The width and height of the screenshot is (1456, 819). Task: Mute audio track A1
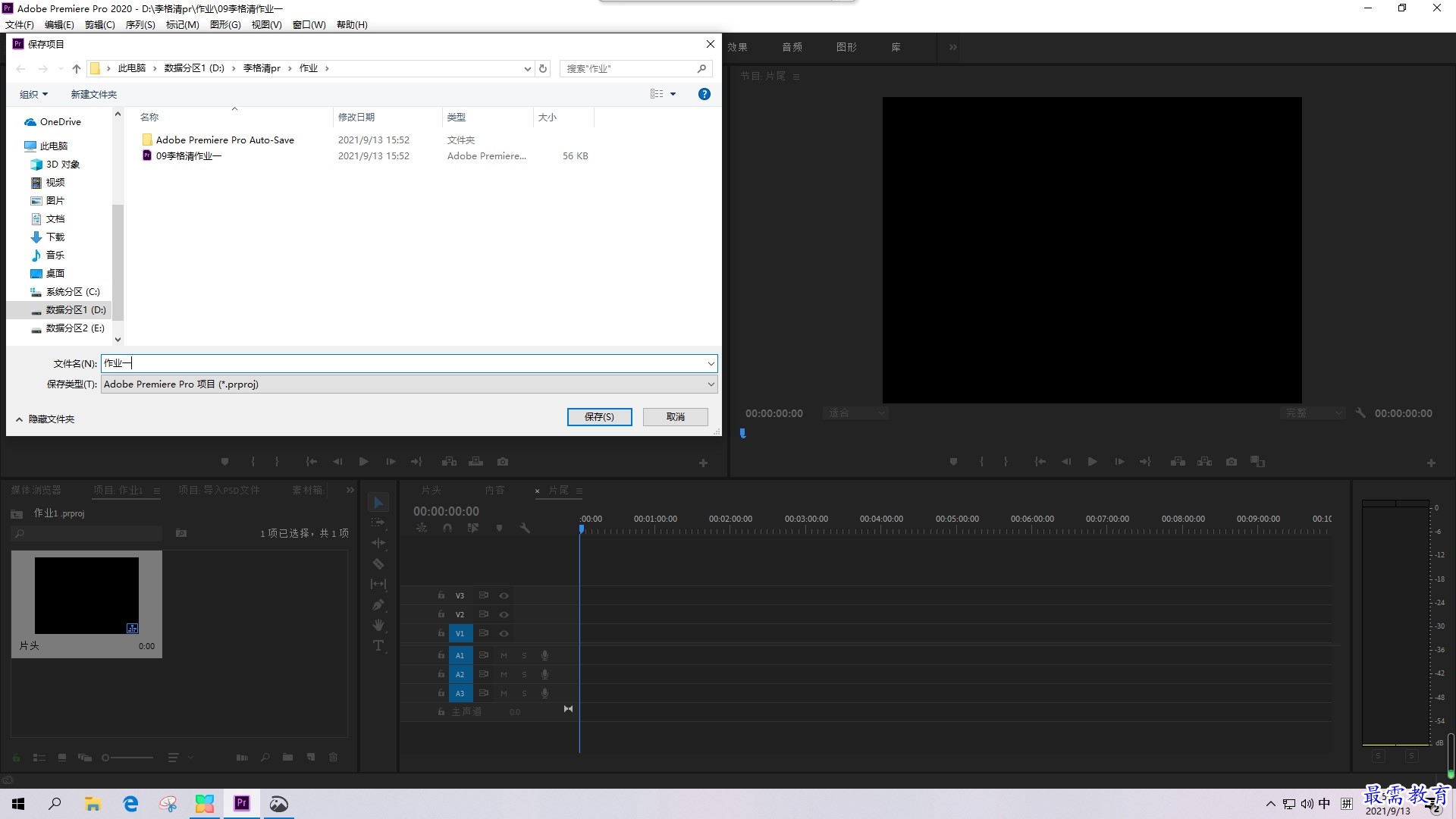tap(504, 655)
